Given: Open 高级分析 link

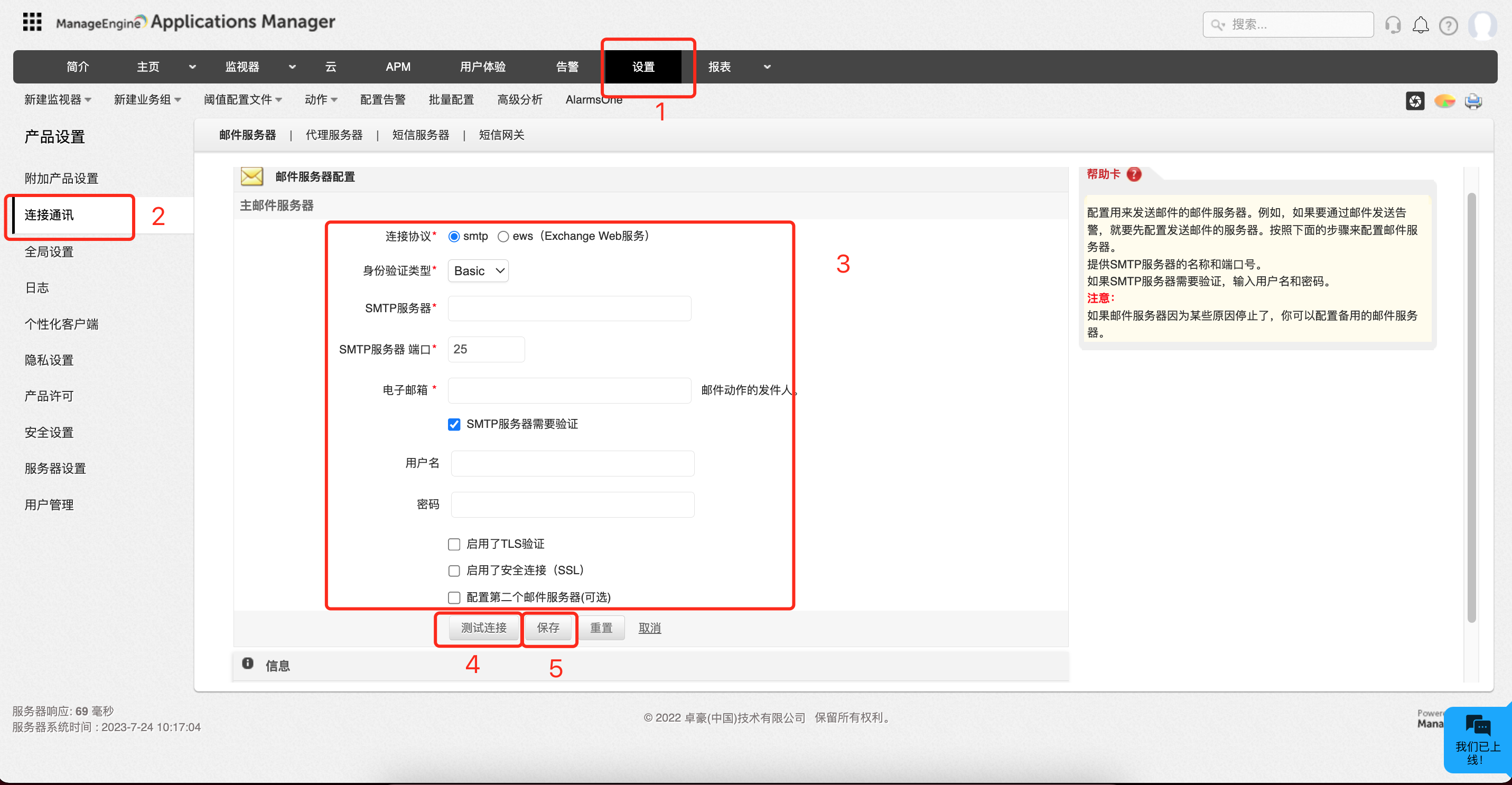Looking at the screenshot, I should pos(519,100).
